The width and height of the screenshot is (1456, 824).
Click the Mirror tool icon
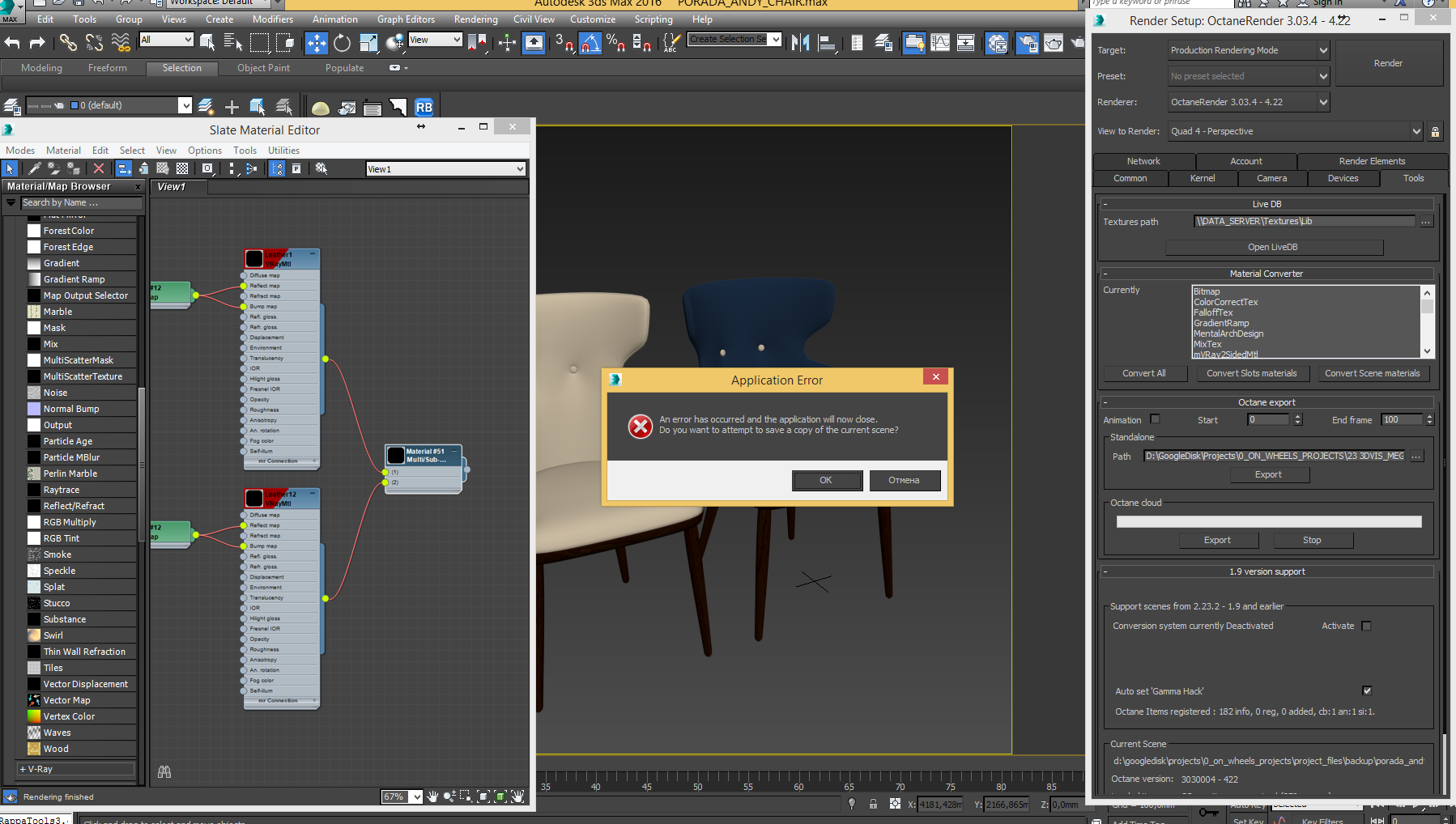tap(801, 43)
